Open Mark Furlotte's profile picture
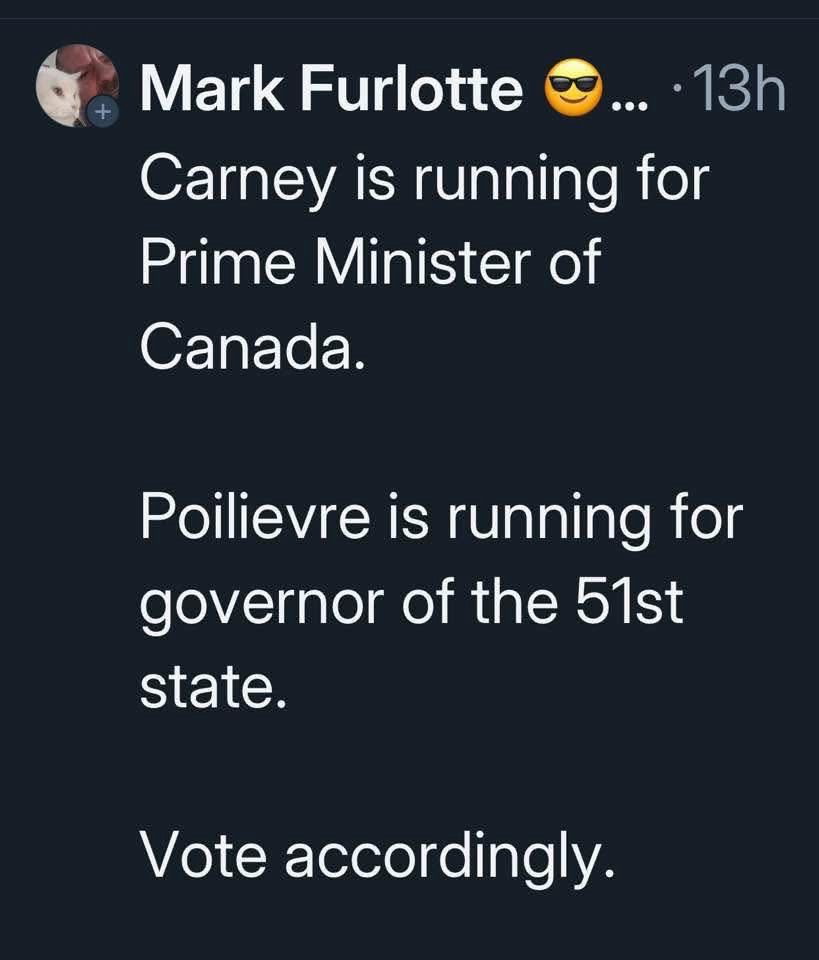Viewport: 819px width, 960px height. [x=76, y=86]
